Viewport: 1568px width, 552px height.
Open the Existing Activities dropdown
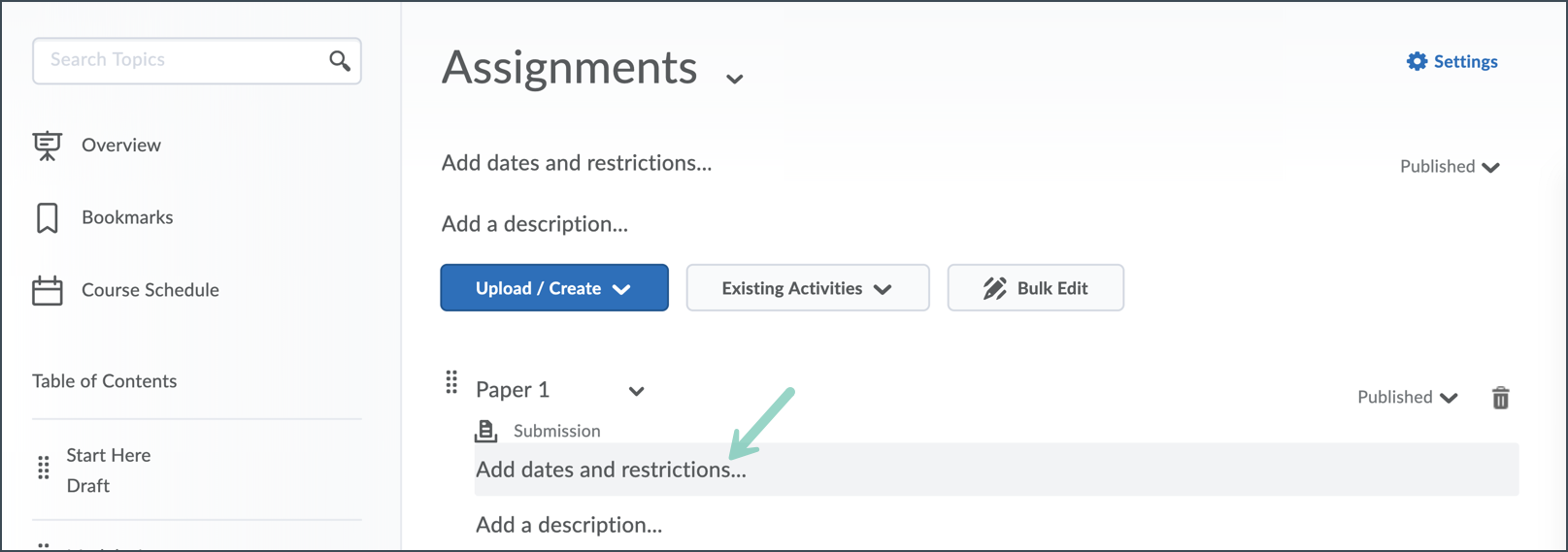(x=808, y=288)
